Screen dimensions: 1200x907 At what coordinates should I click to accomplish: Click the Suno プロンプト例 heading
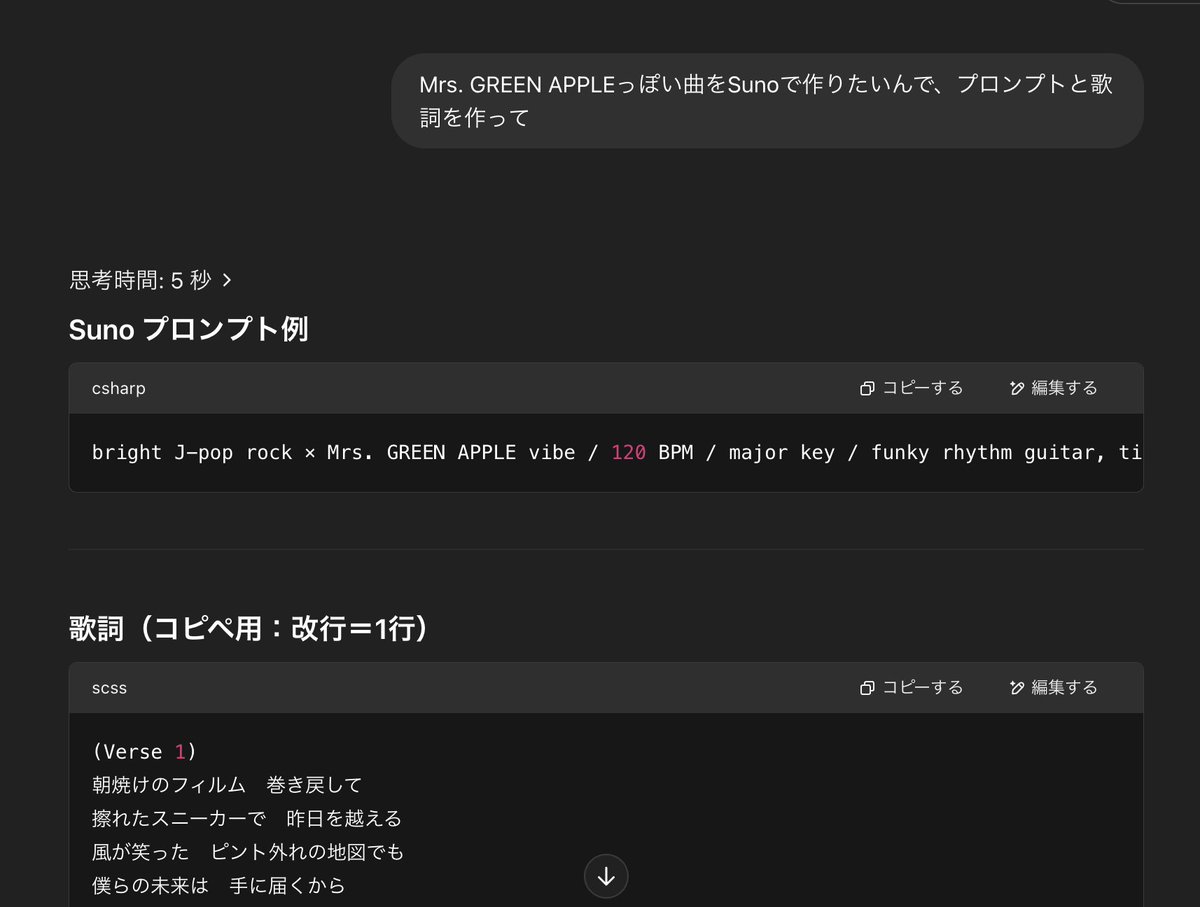click(188, 329)
